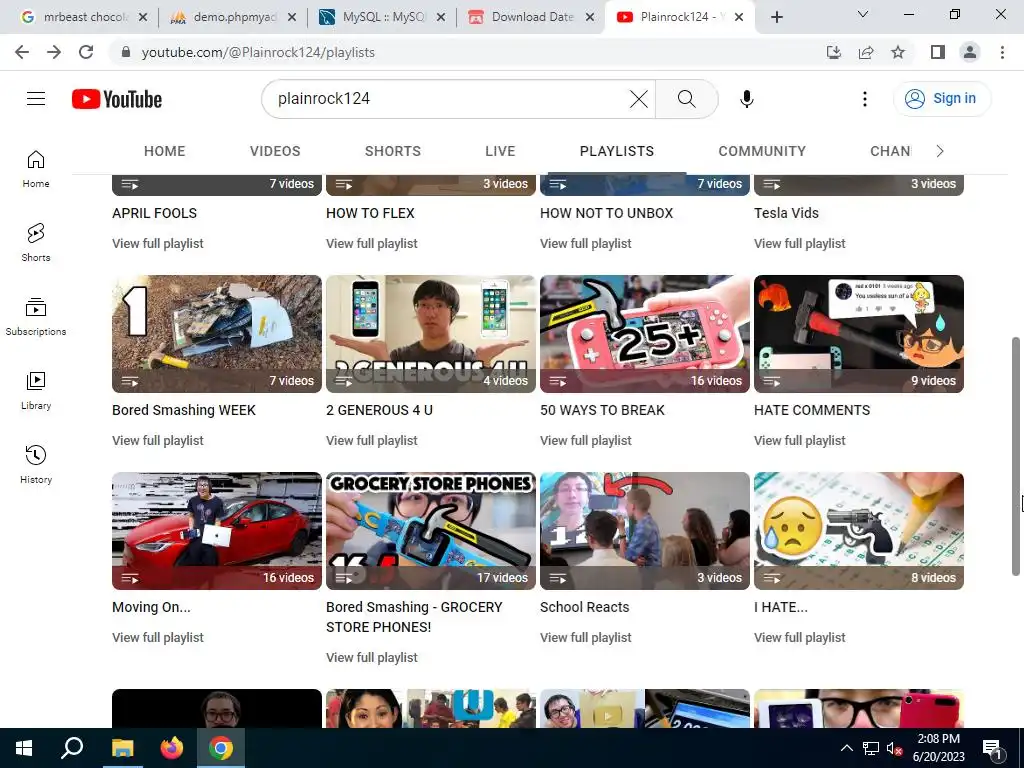The image size is (1024, 768).
Task: Start voice search with microphone icon
Action: pos(746,99)
